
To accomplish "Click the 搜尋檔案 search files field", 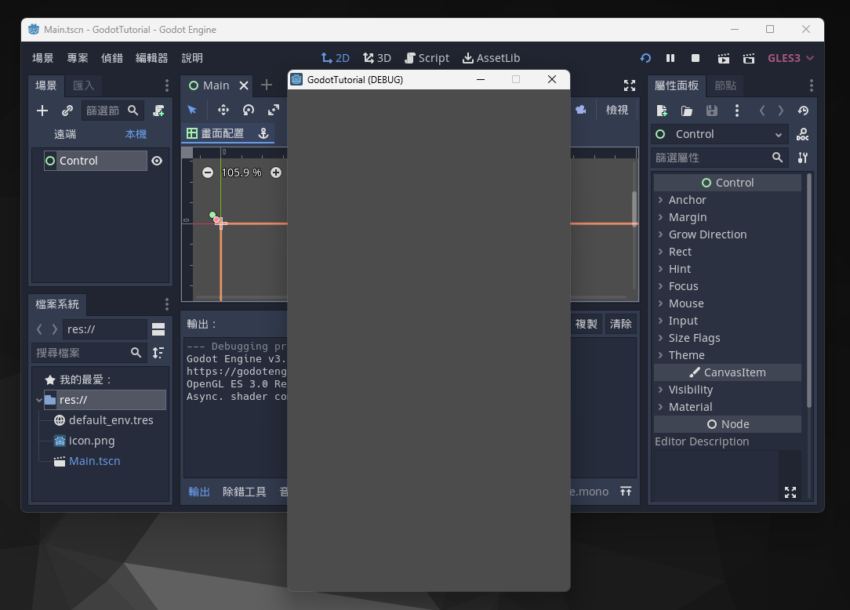I will (89, 353).
